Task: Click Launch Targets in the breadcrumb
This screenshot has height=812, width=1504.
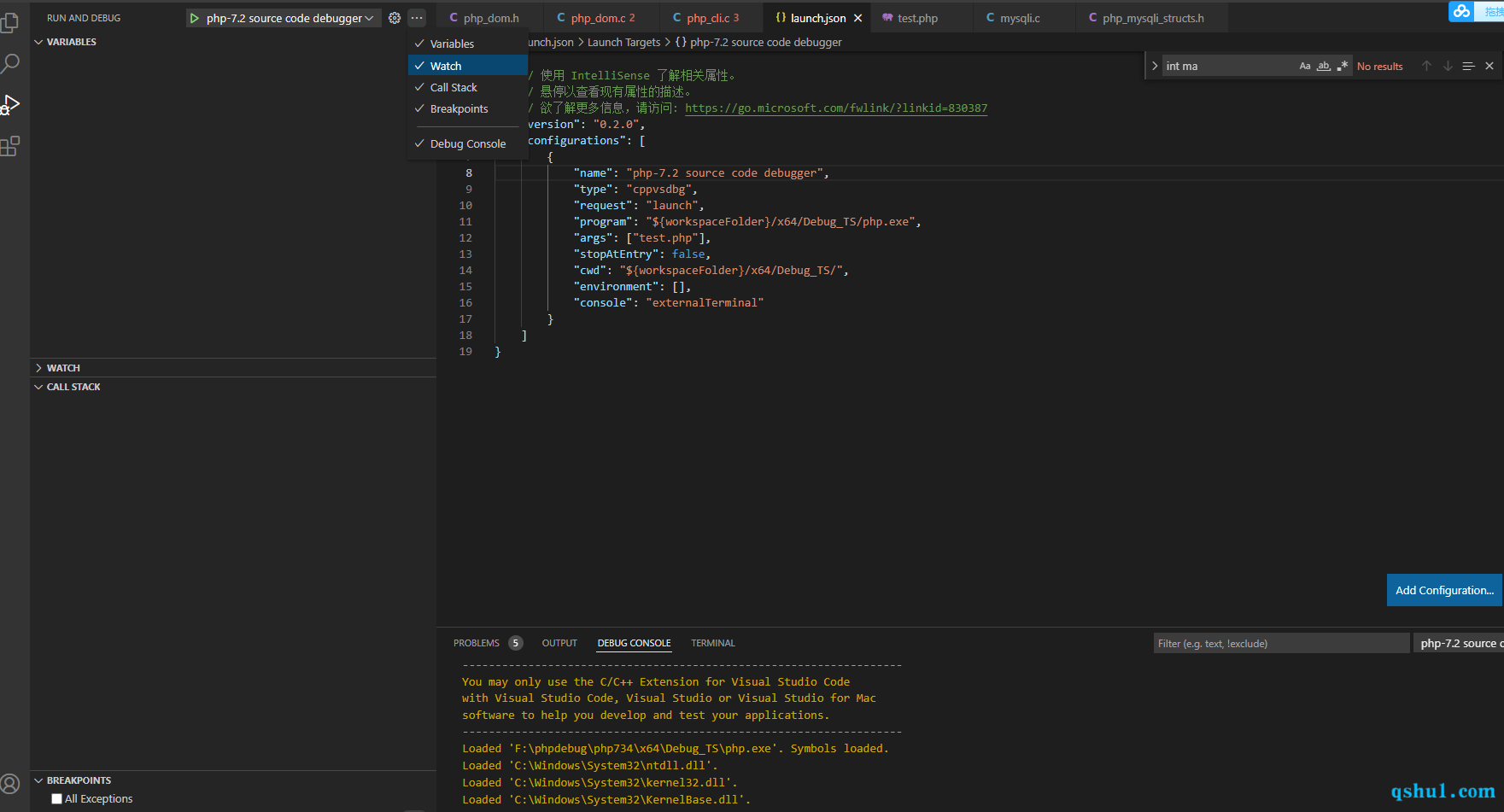Action: [623, 42]
